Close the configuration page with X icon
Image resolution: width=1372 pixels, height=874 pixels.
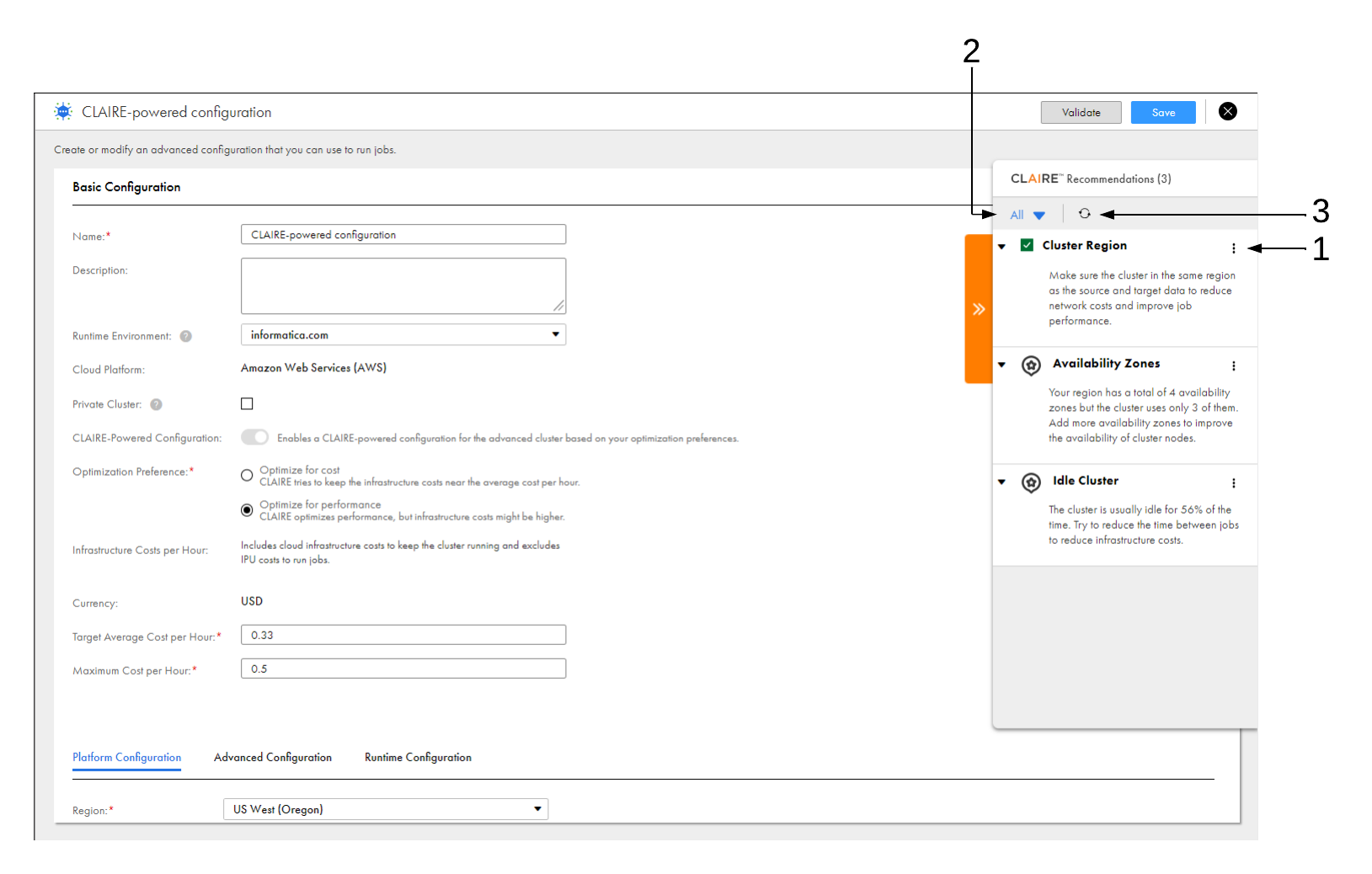[1228, 111]
